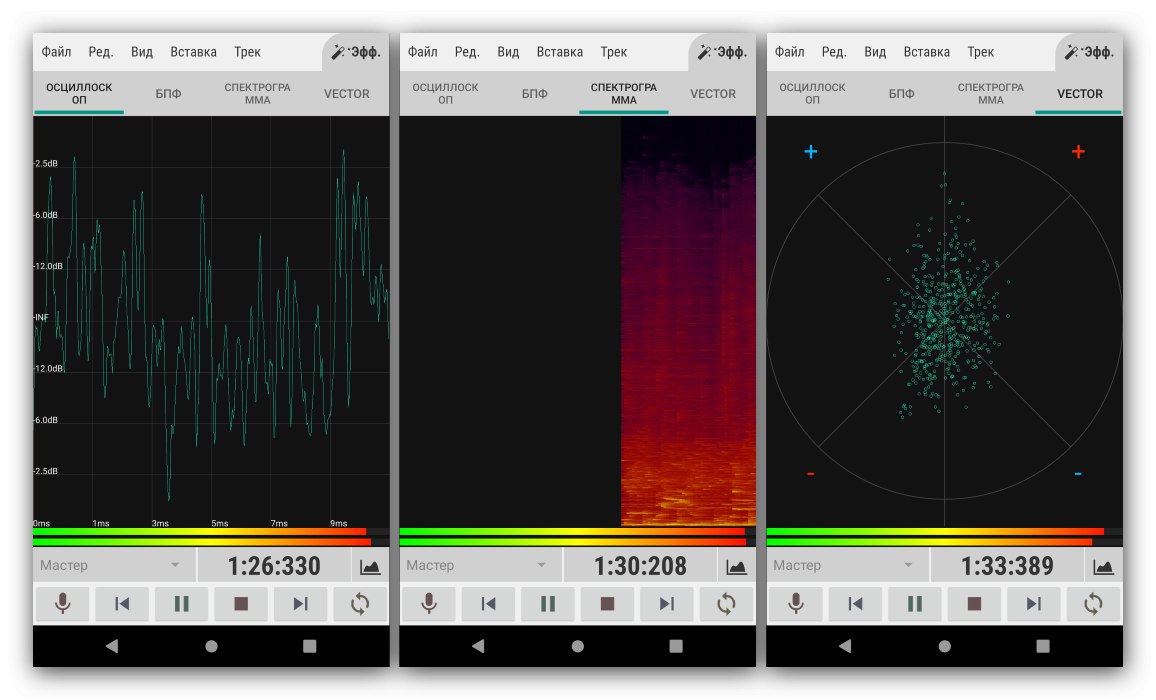Open Трек menu in the middle screen

point(613,52)
